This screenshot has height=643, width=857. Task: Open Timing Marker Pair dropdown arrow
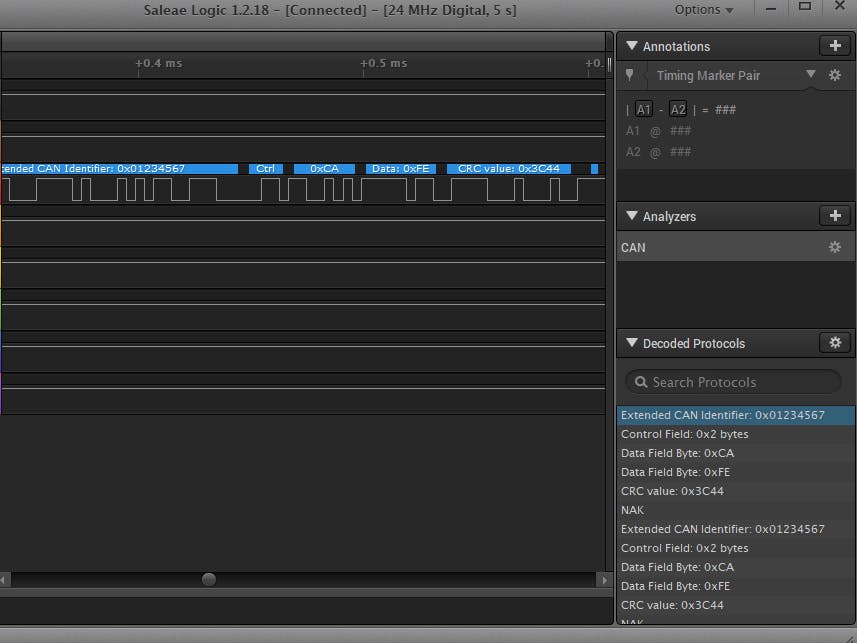click(811, 74)
